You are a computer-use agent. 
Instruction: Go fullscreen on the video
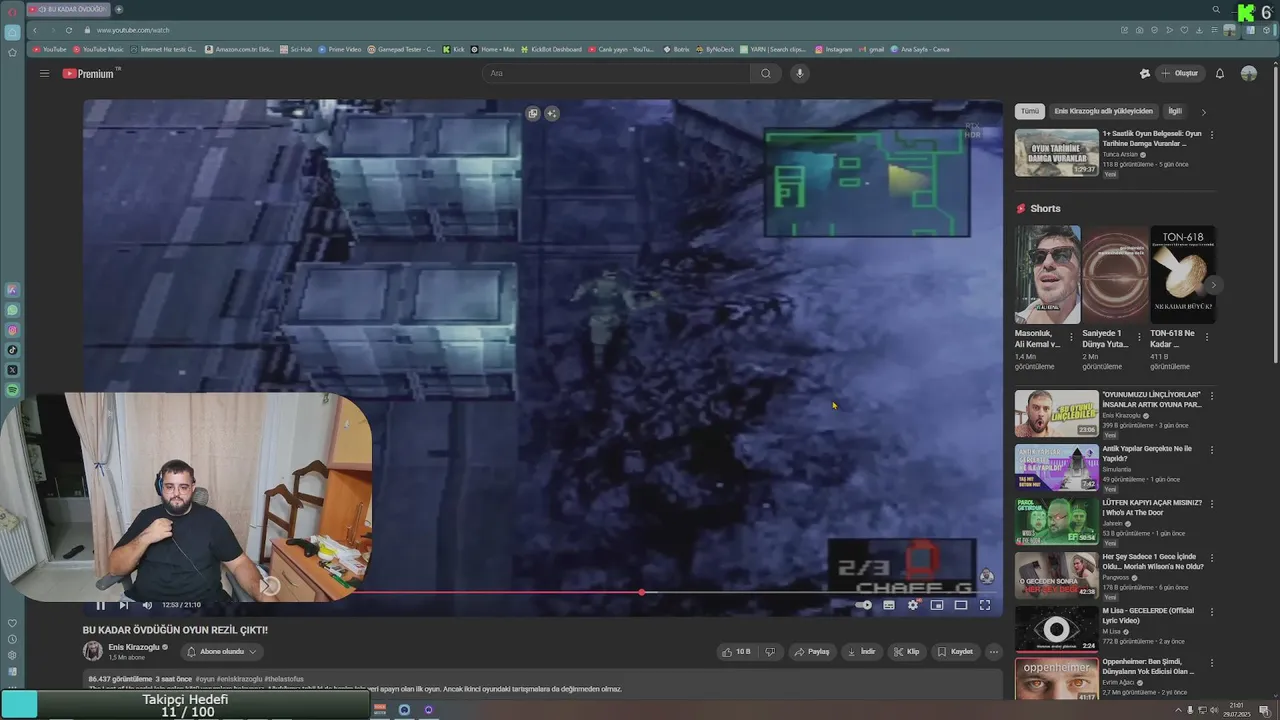coord(985,605)
